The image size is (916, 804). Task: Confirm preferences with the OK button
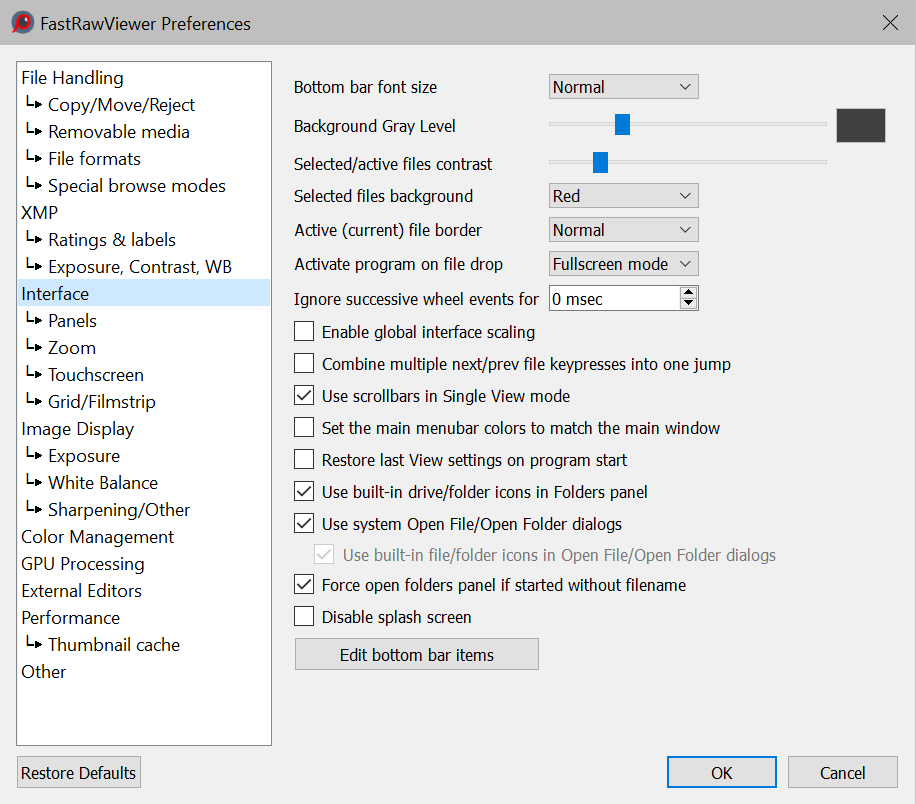(x=721, y=773)
